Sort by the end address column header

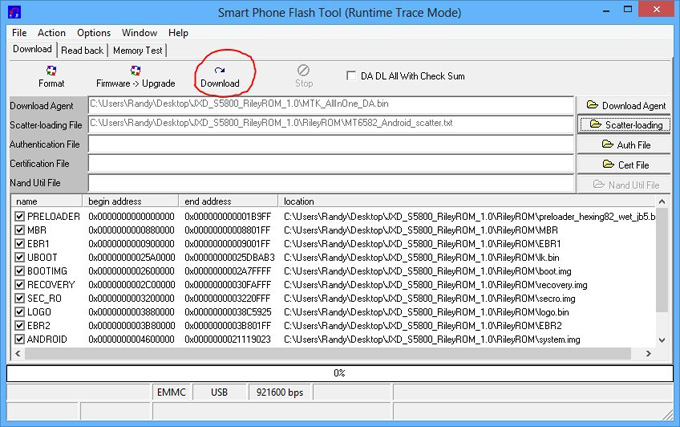coord(228,201)
